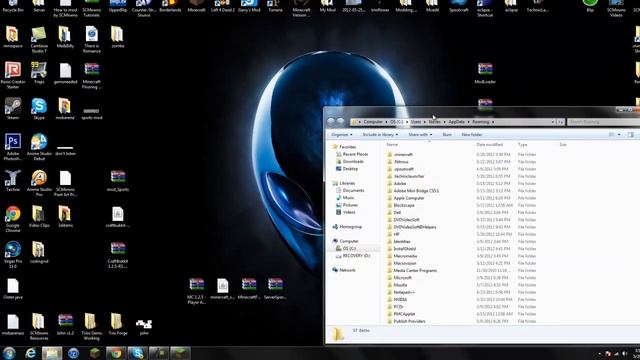Select the zombie folder on desktop
This screenshot has width=640, height=360.
[118, 37]
